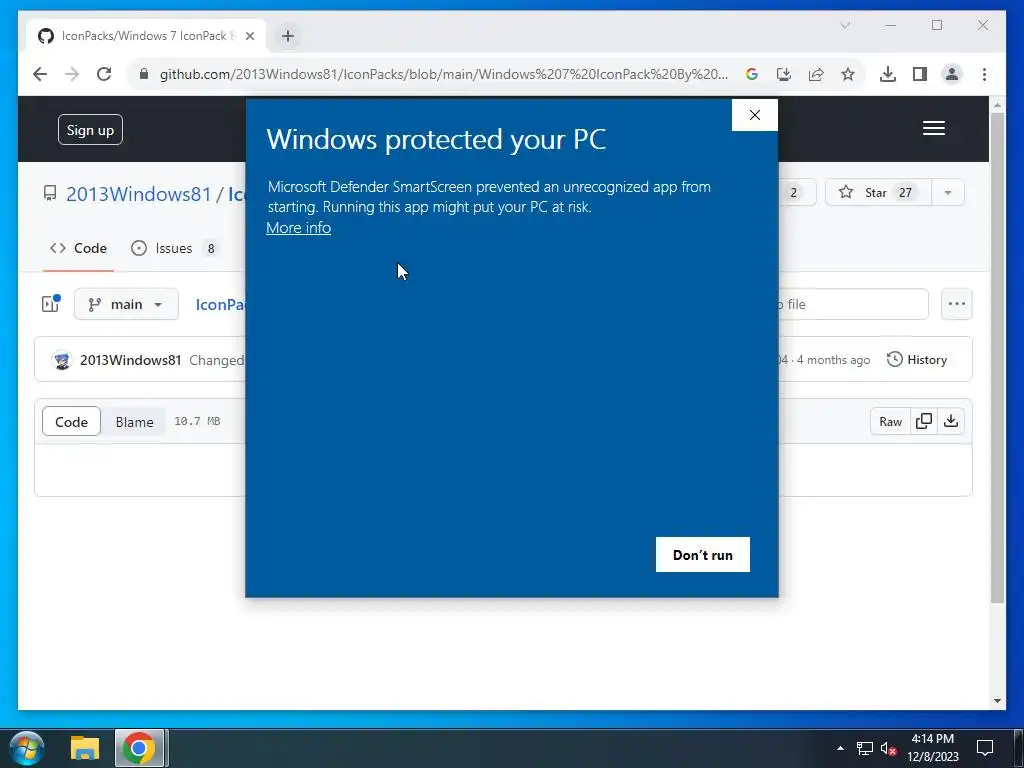
Task: Toggle the file tree side panel icon
Action: tap(51, 304)
